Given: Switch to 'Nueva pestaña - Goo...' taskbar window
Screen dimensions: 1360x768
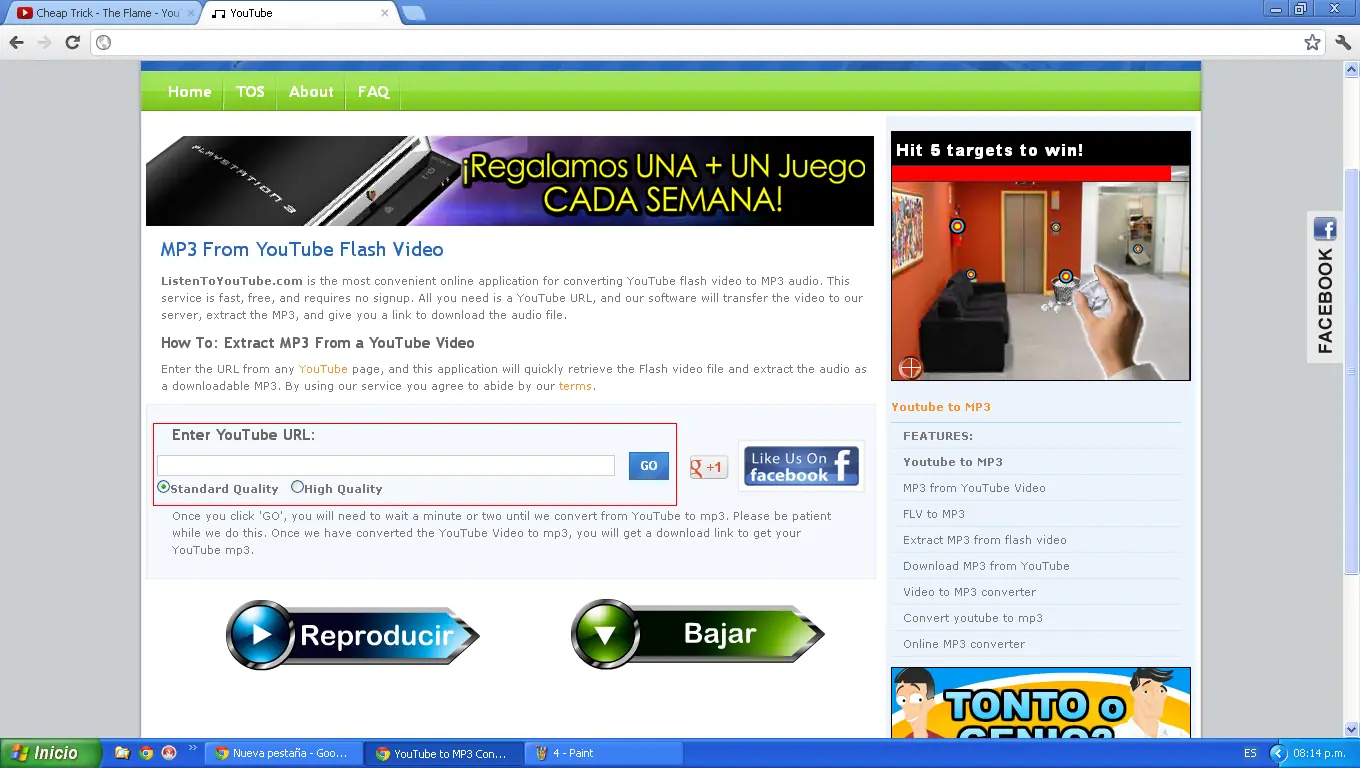Looking at the screenshot, I should (x=283, y=753).
